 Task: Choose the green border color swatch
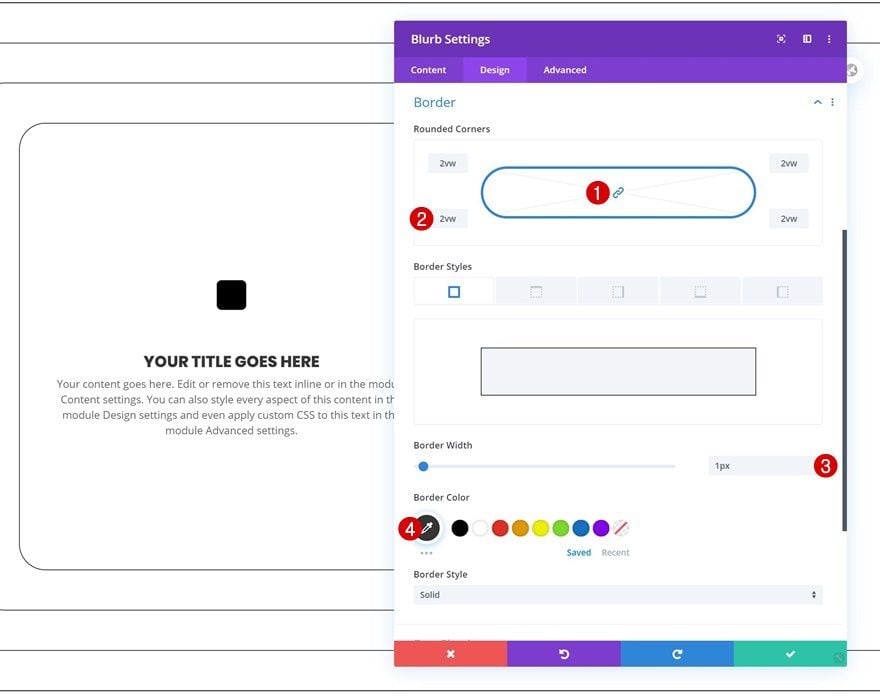tap(561, 528)
